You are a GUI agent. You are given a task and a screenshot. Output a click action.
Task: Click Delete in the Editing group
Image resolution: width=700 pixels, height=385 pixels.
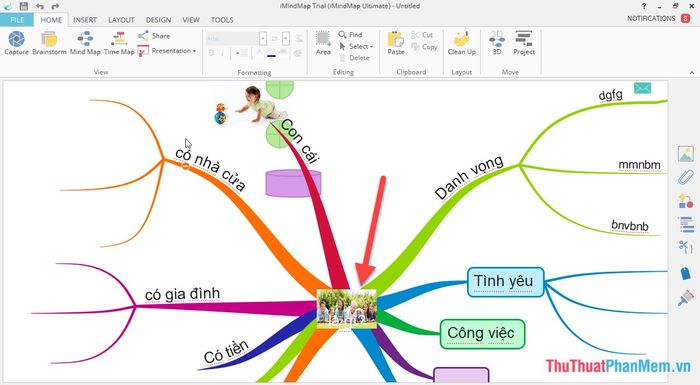(354, 58)
